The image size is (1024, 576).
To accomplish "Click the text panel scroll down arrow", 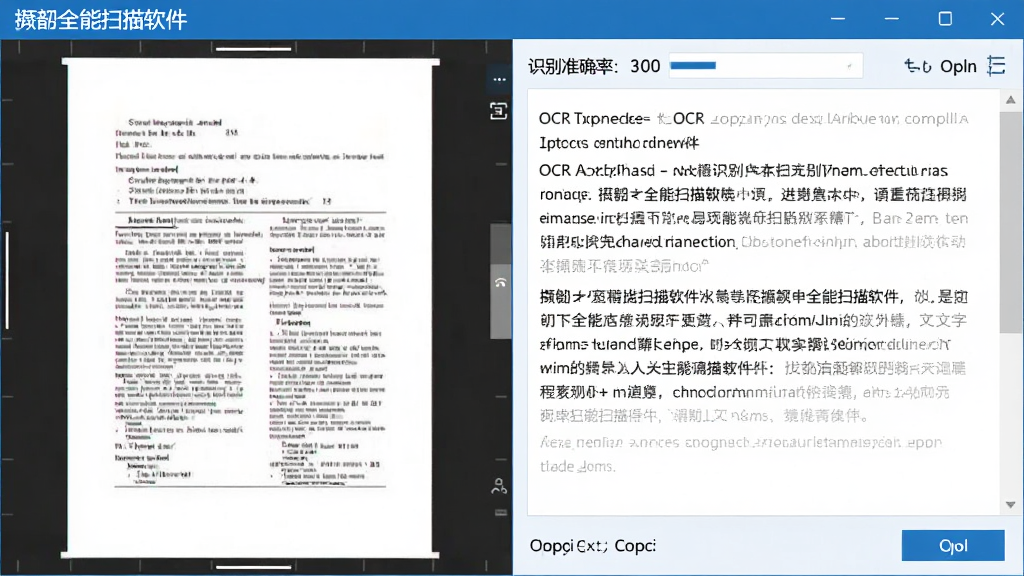I will pyautogui.click(x=1010, y=505).
